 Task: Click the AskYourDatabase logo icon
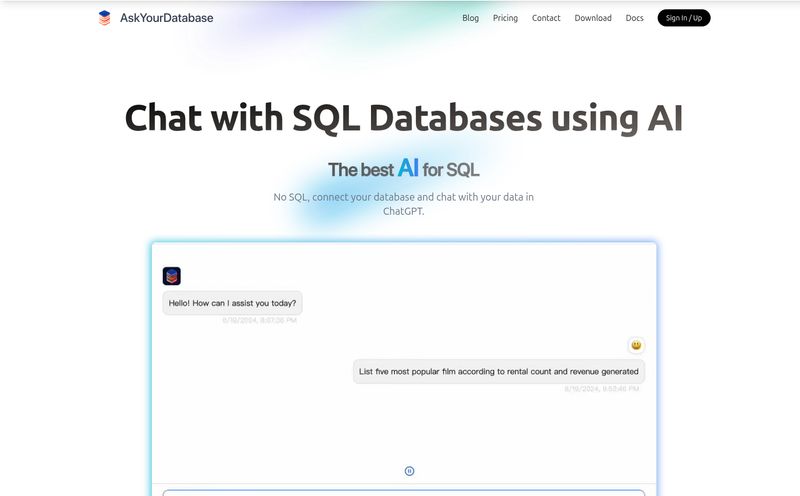[x=104, y=18]
